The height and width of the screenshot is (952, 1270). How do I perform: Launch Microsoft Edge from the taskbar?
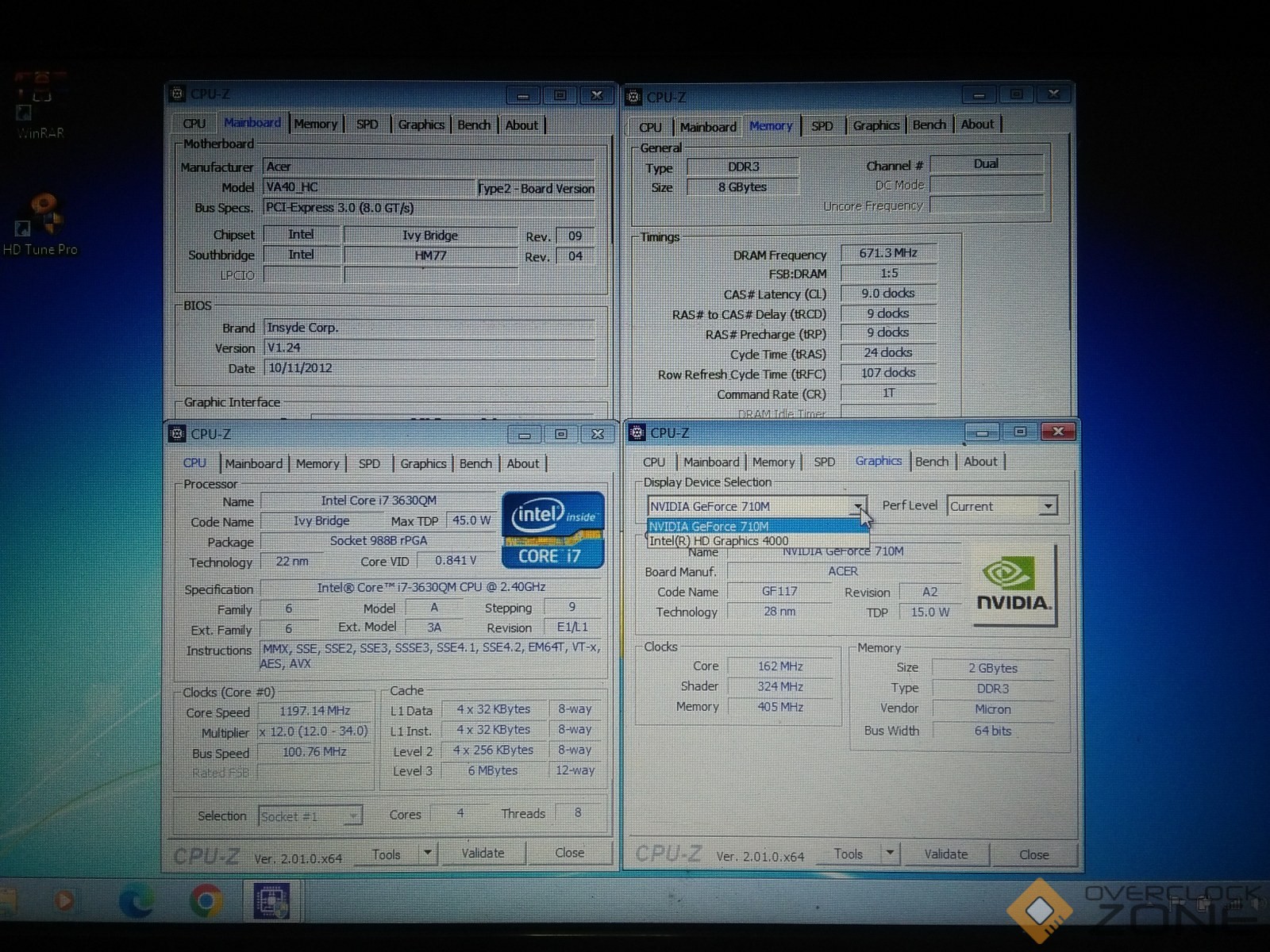tap(137, 901)
